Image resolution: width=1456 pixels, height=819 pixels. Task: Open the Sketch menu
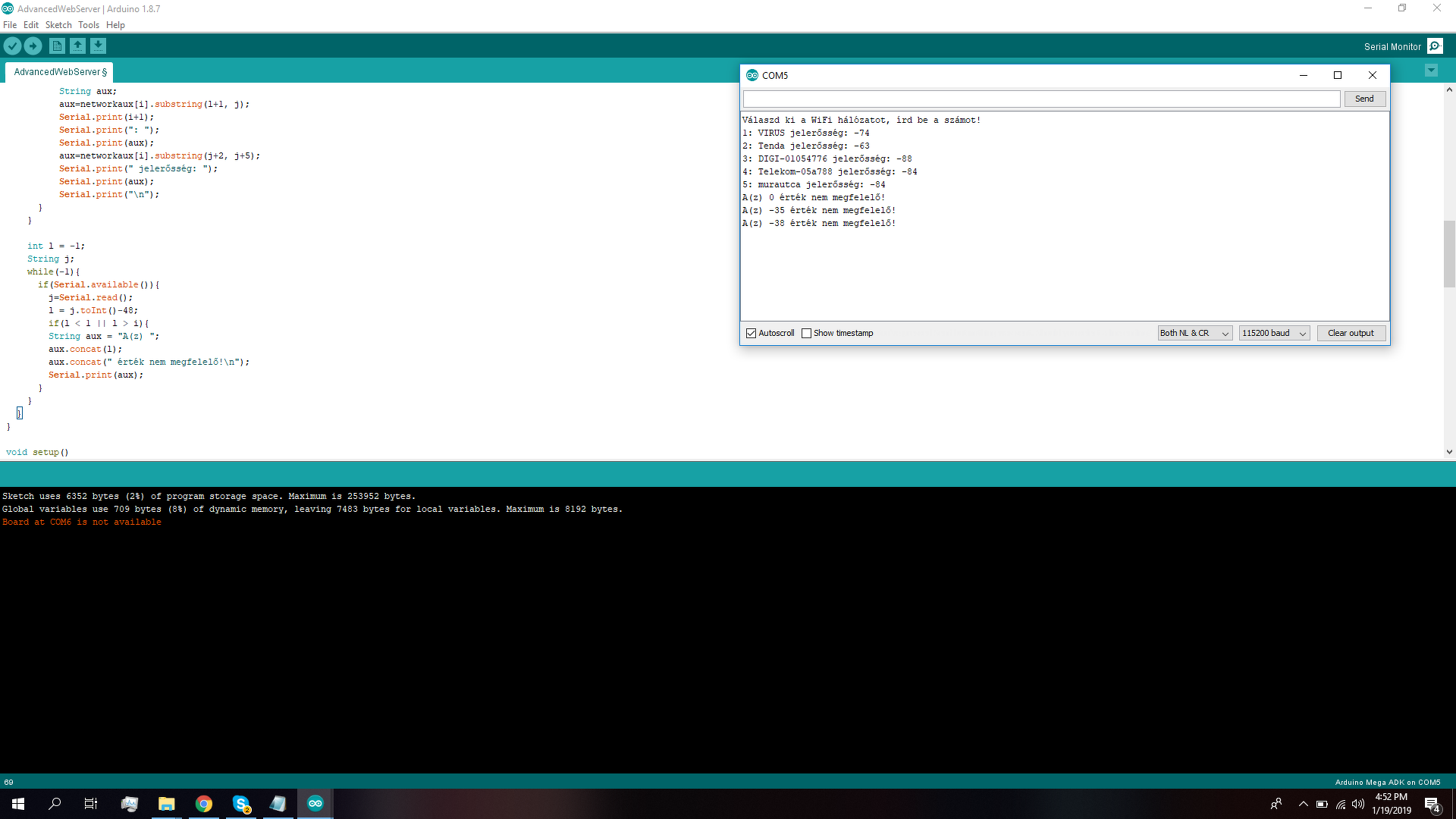point(58,25)
